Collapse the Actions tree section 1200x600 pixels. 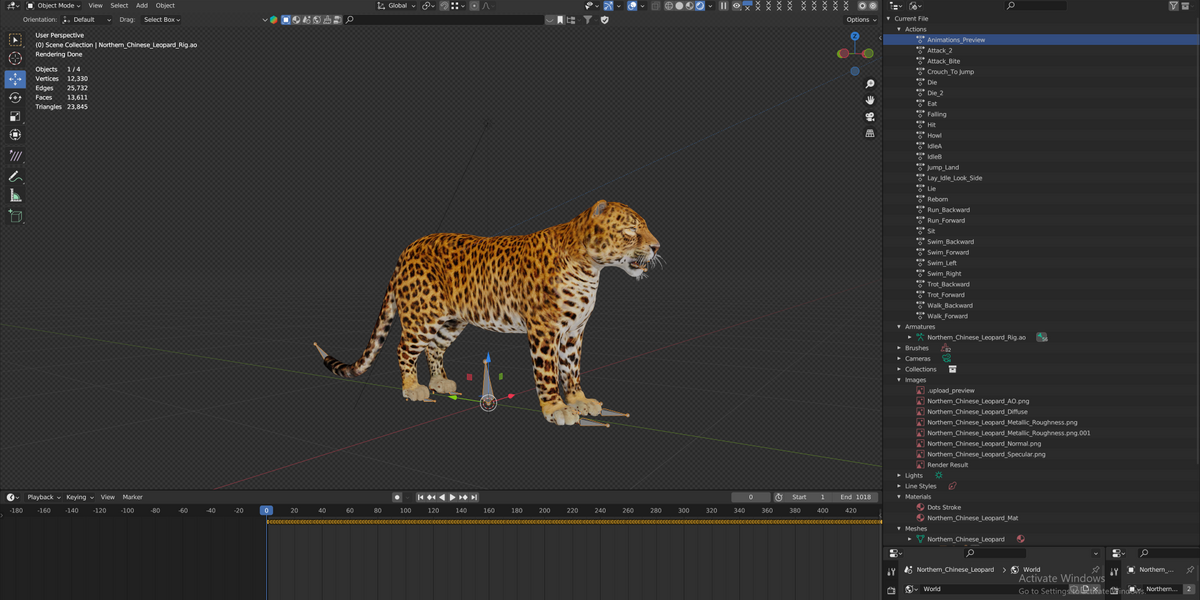click(898, 29)
